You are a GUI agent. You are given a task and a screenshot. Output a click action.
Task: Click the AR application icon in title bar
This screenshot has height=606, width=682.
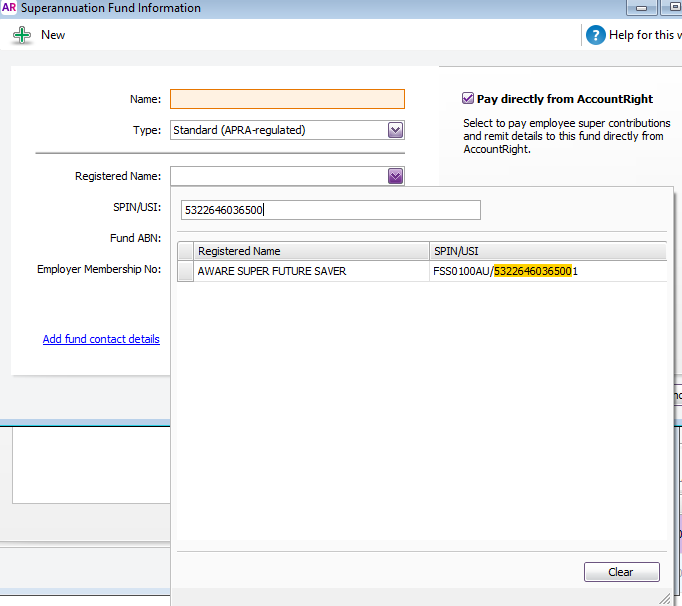(x=8, y=8)
